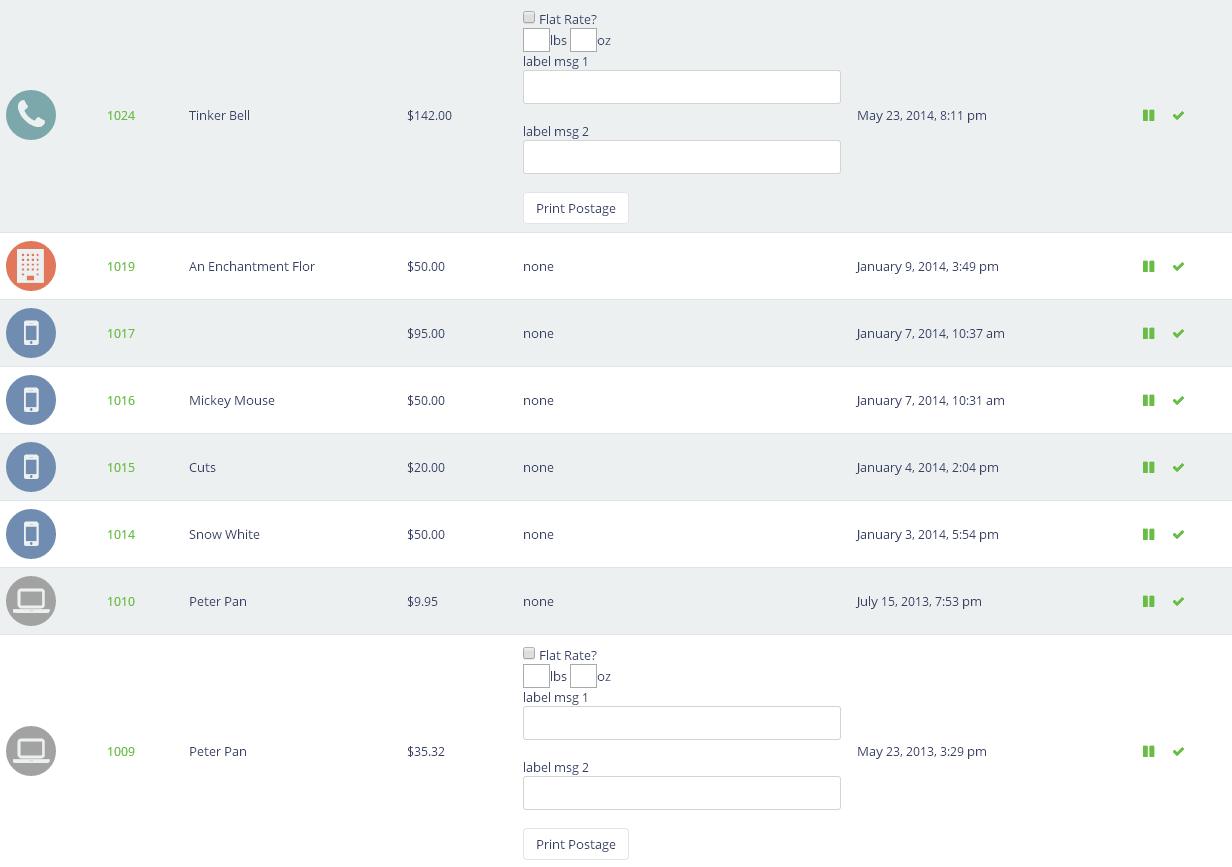
Task: Focus label msg 1 field for order 1024
Action: click(681, 87)
